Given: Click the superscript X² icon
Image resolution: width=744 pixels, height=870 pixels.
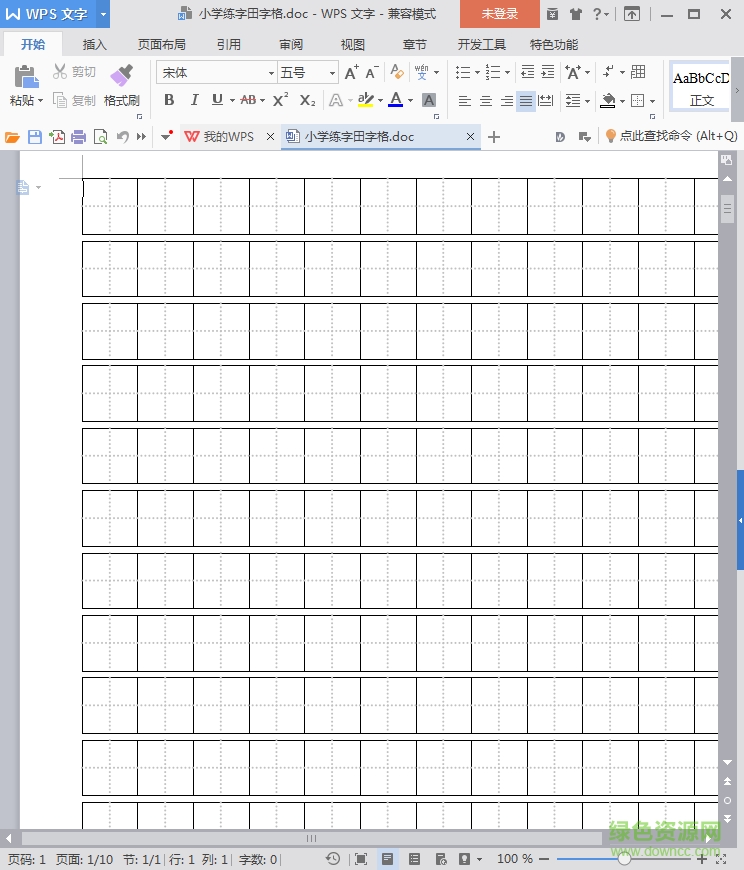Looking at the screenshot, I should [x=280, y=100].
